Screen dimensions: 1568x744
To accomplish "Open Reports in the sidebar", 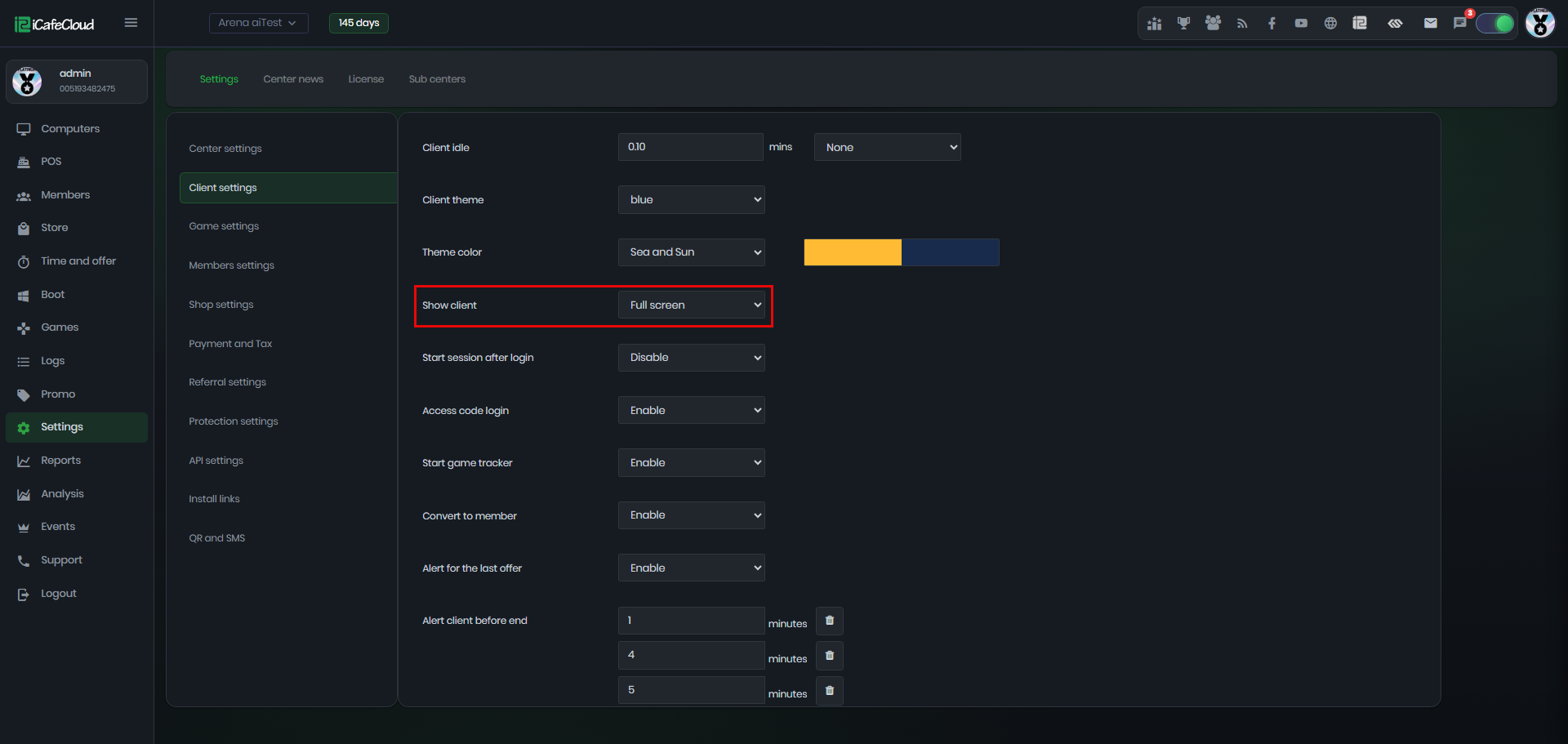I will click(77, 461).
